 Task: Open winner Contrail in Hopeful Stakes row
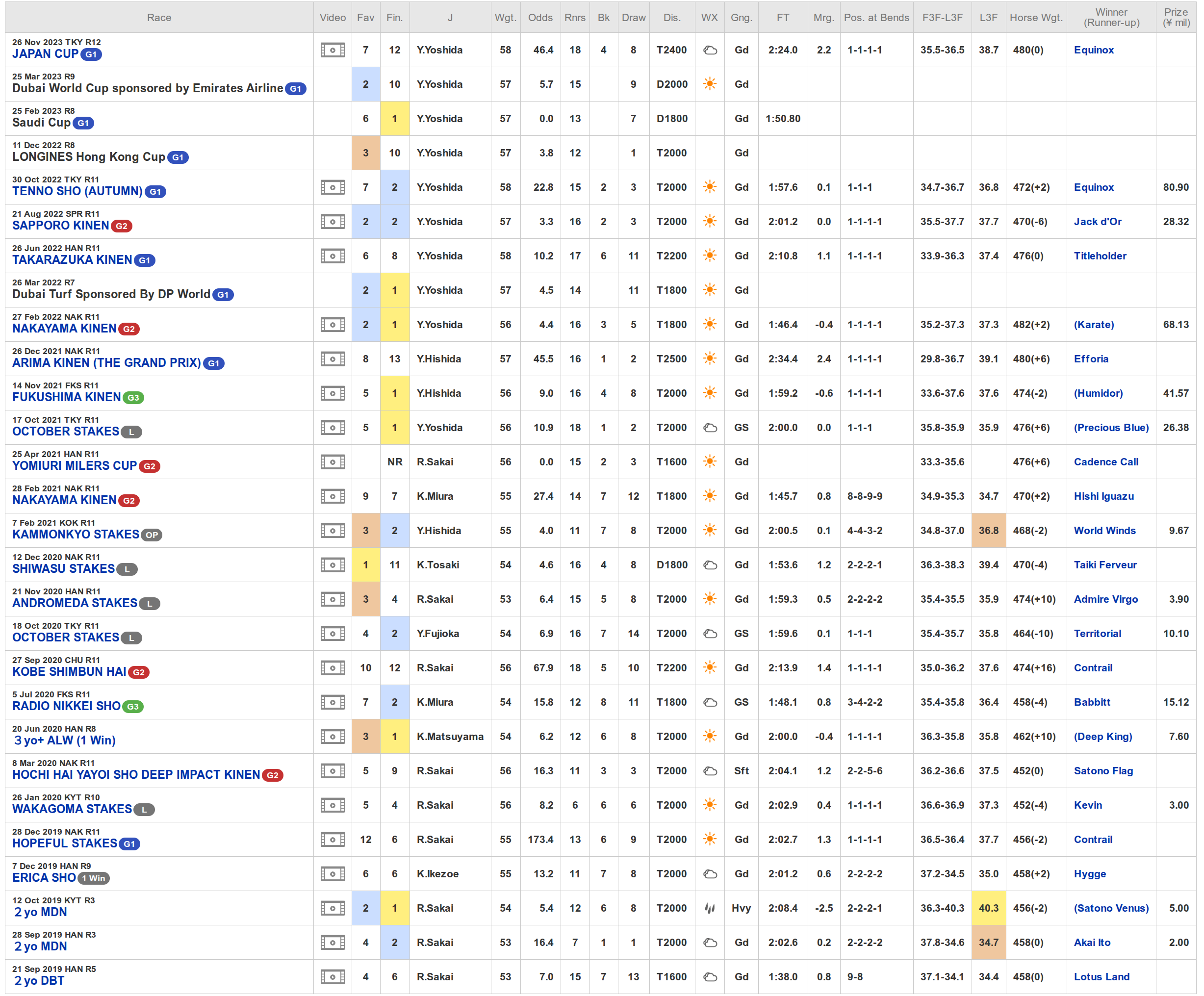1093,840
